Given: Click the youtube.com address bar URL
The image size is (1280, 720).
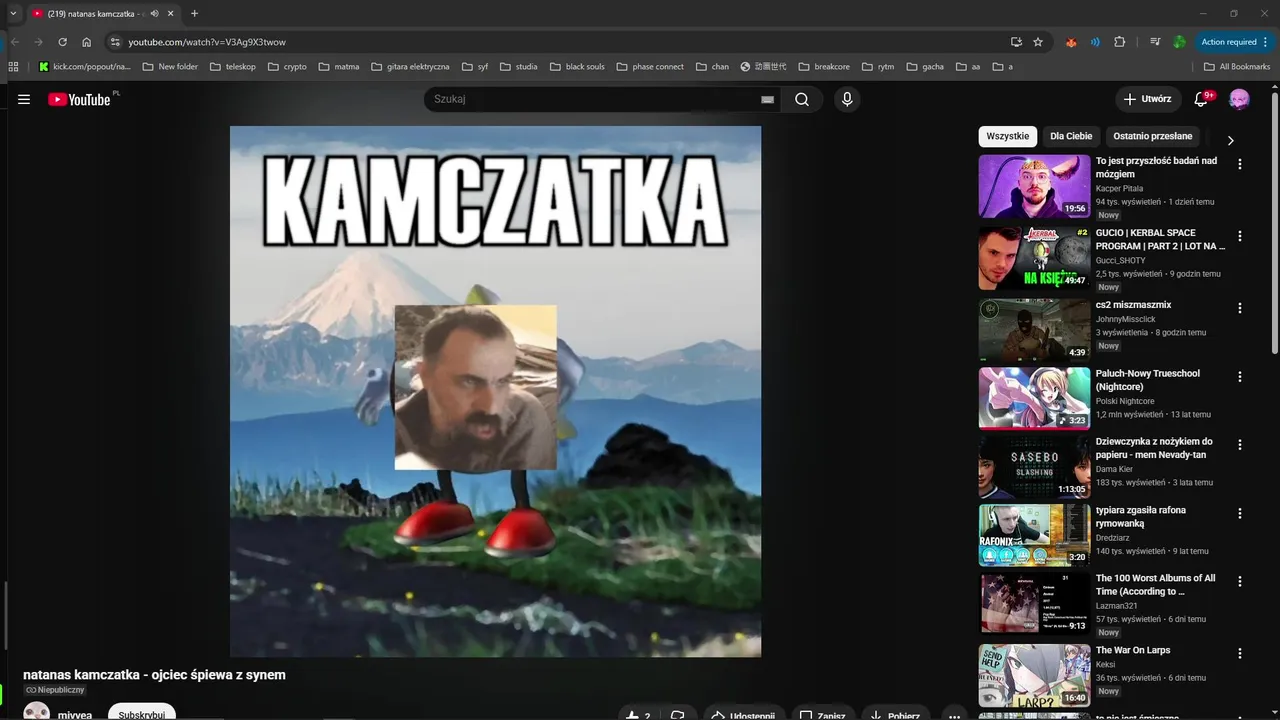Looking at the screenshot, I should pos(207,42).
